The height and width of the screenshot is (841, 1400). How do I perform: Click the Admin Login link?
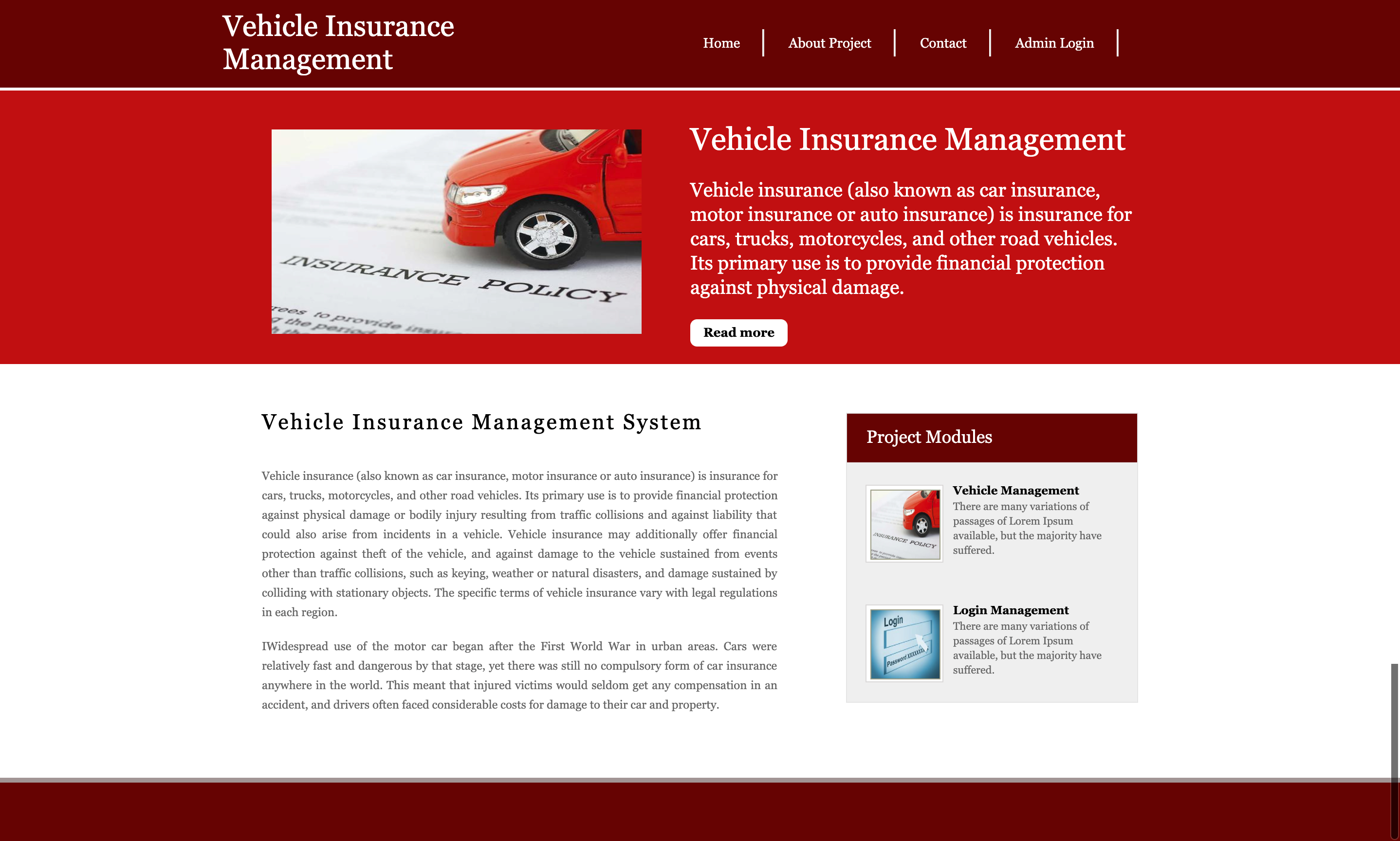click(1054, 42)
